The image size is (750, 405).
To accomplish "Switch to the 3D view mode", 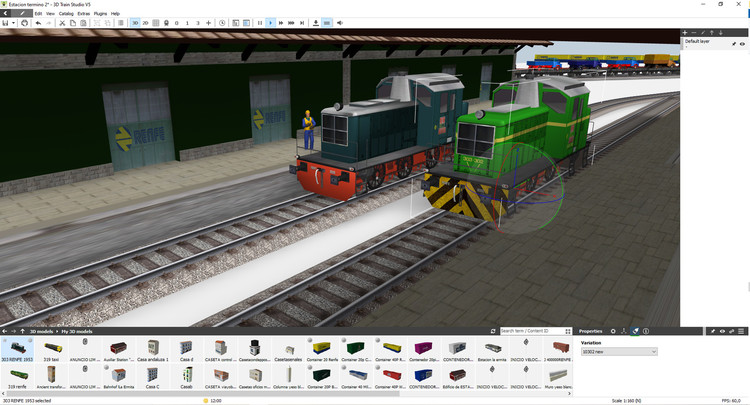I will point(135,22).
